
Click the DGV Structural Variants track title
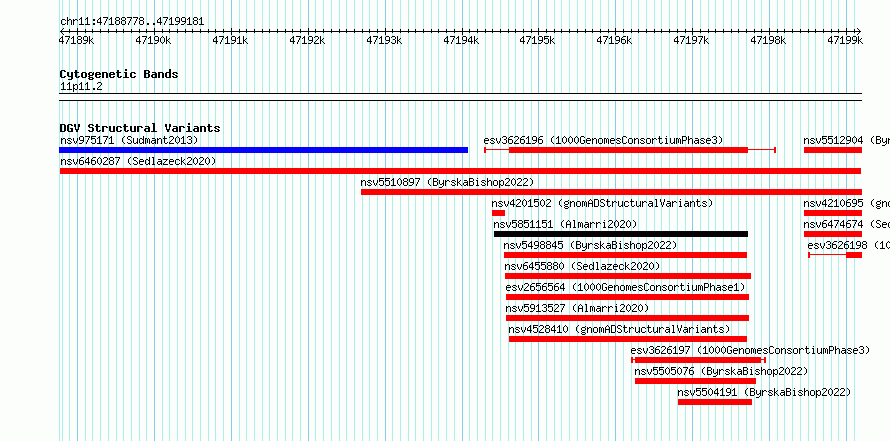click(x=140, y=128)
